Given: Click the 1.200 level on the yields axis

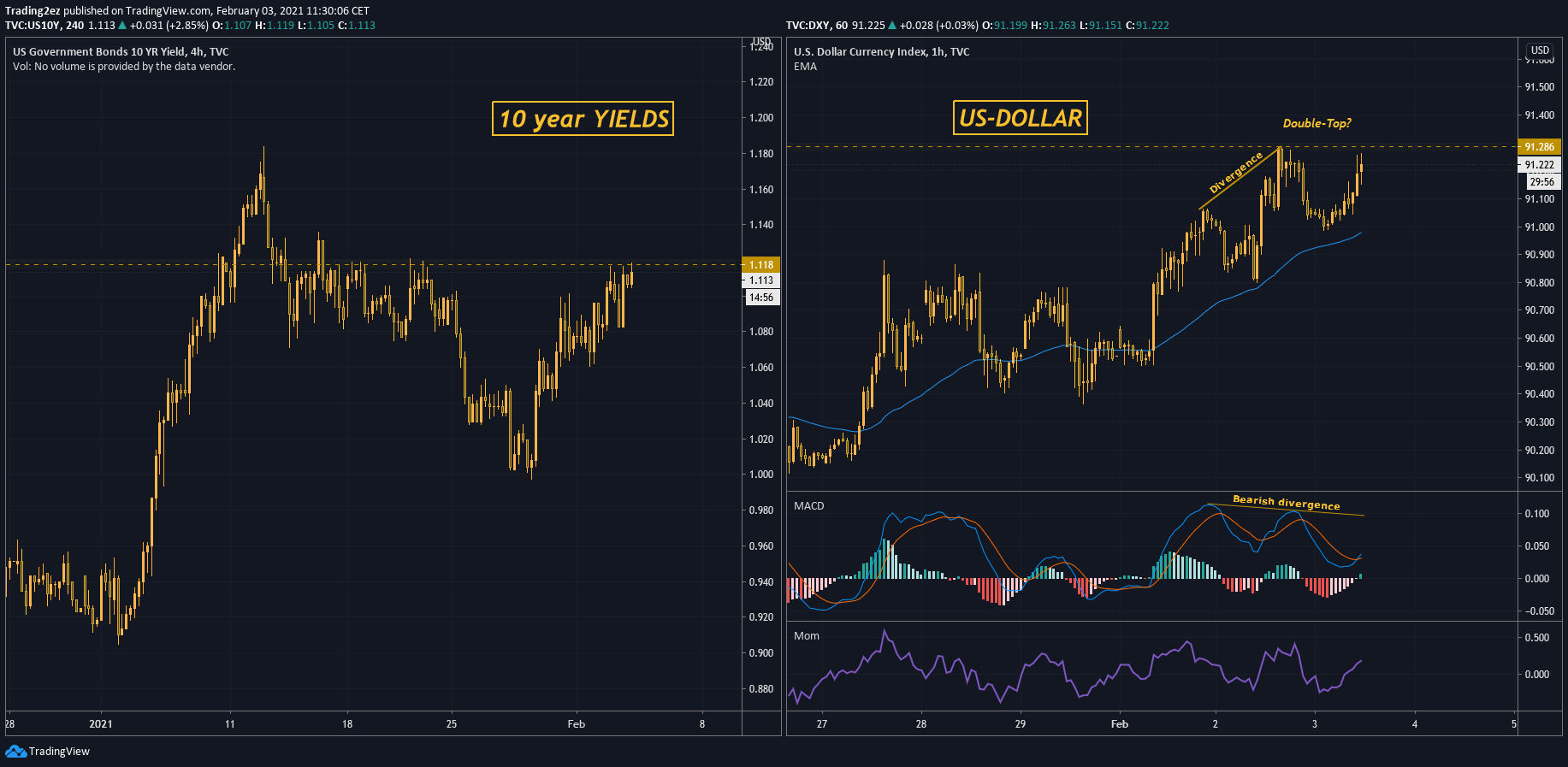Looking at the screenshot, I should tap(761, 118).
